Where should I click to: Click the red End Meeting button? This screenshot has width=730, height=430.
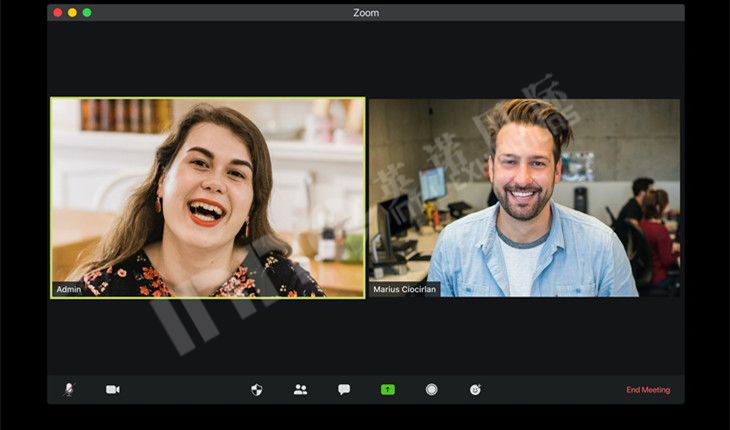tap(648, 390)
